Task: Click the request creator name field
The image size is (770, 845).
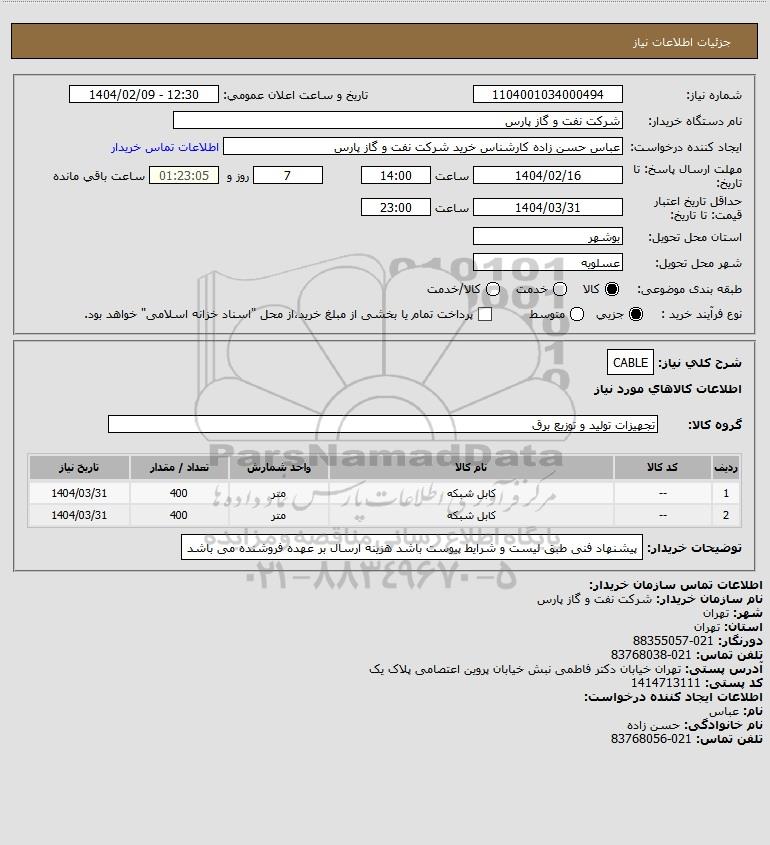Action: [x=423, y=147]
